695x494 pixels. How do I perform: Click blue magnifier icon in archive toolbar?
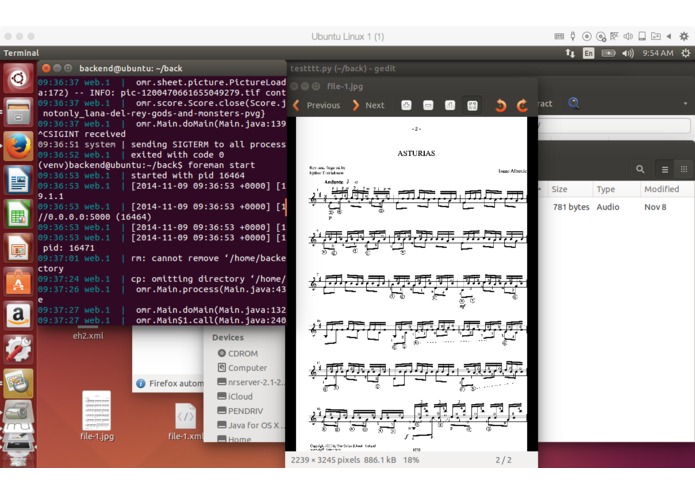pyautogui.click(x=574, y=104)
